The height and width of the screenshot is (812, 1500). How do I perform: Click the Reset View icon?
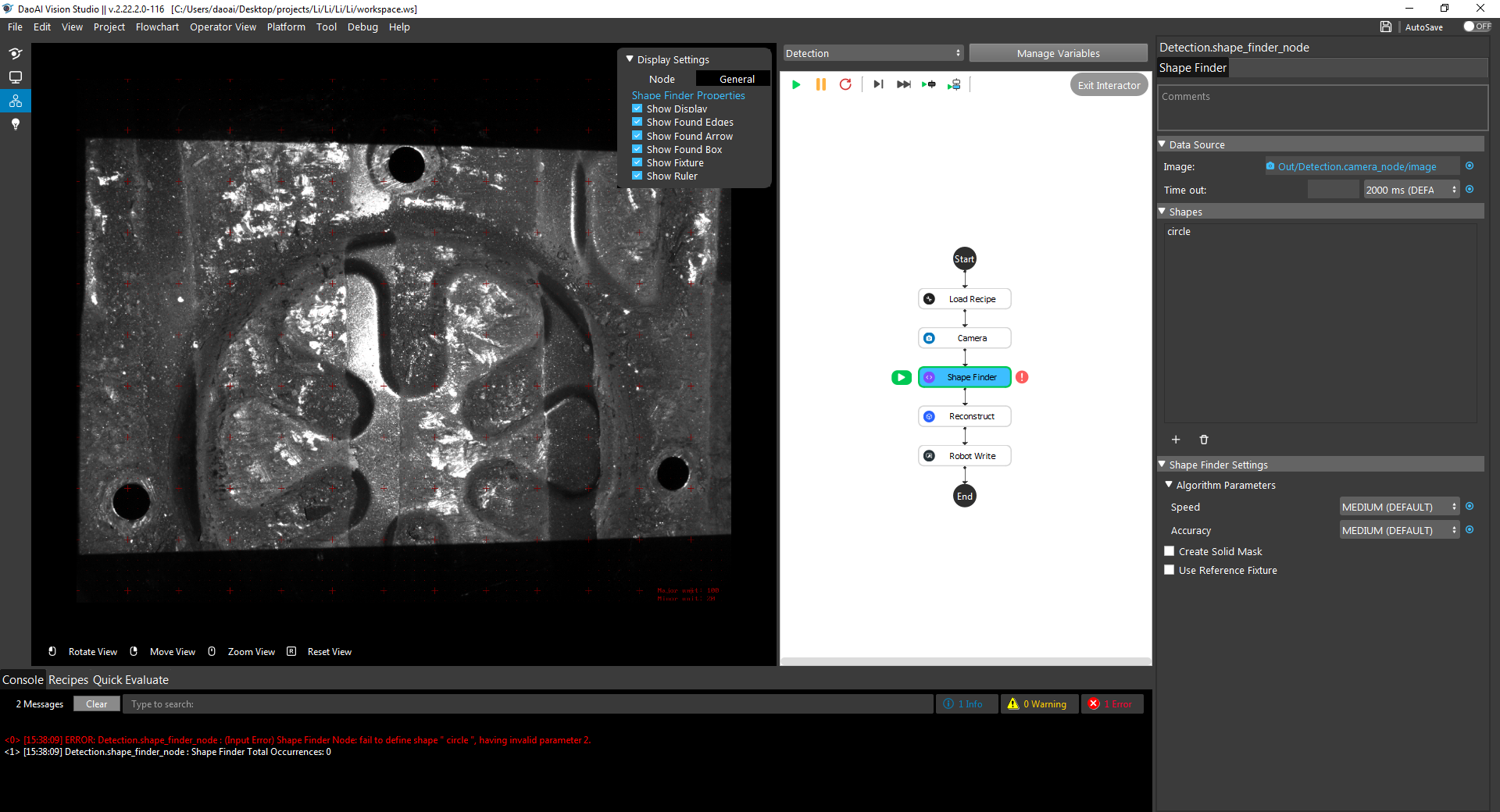(x=291, y=651)
